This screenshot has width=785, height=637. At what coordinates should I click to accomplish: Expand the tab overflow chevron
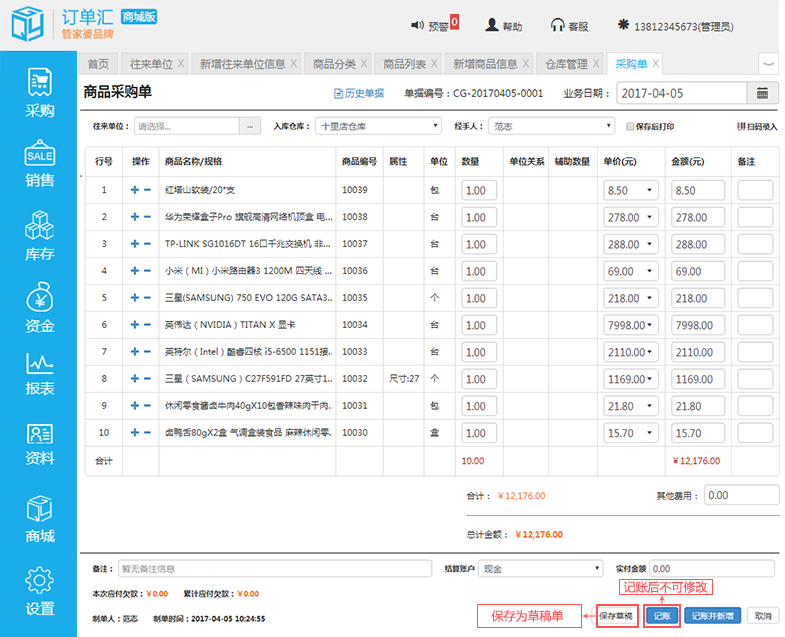coord(768,64)
